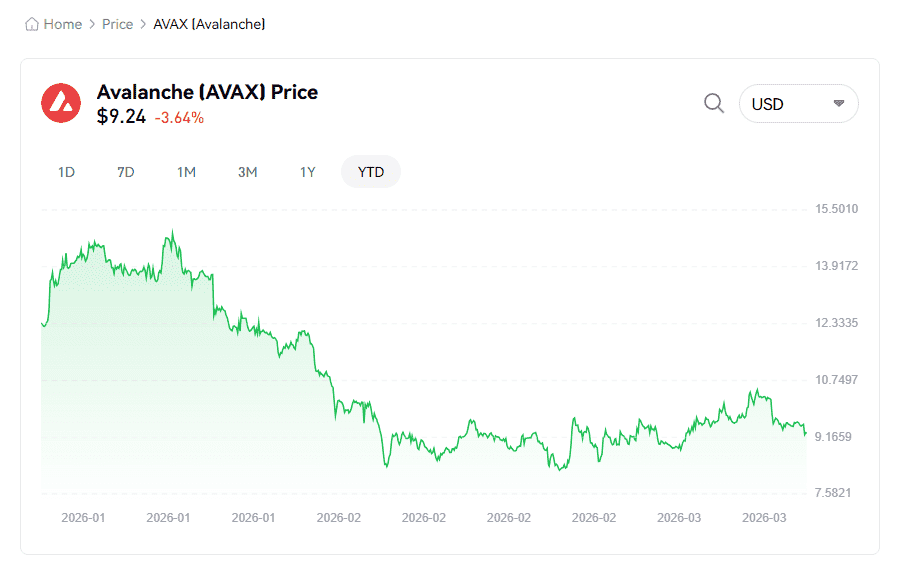Viewport: 904px width, 581px height.
Task: Go to the Home breadcrumb link
Action: [x=62, y=24]
